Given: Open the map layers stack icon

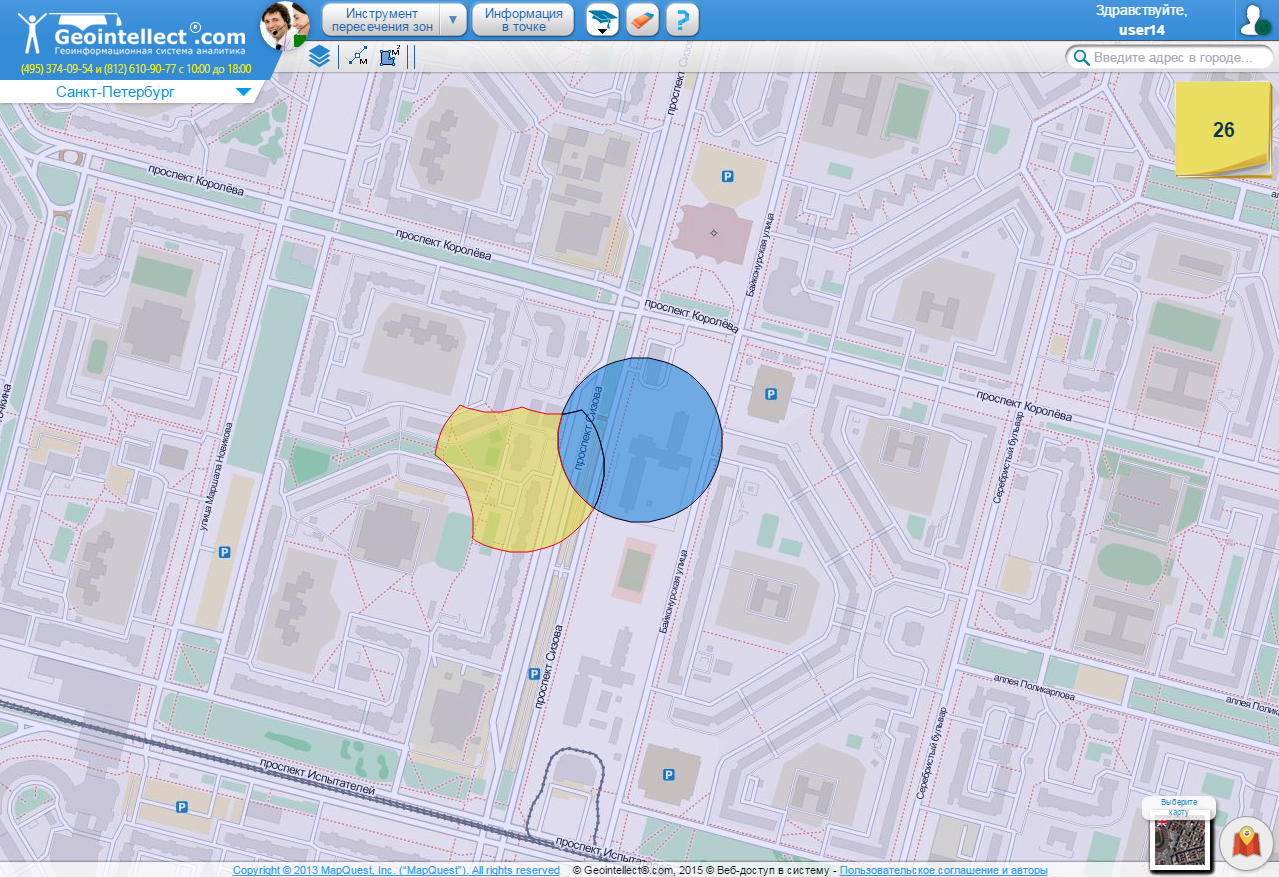Looking at the screenshot, I should [319, 56].
